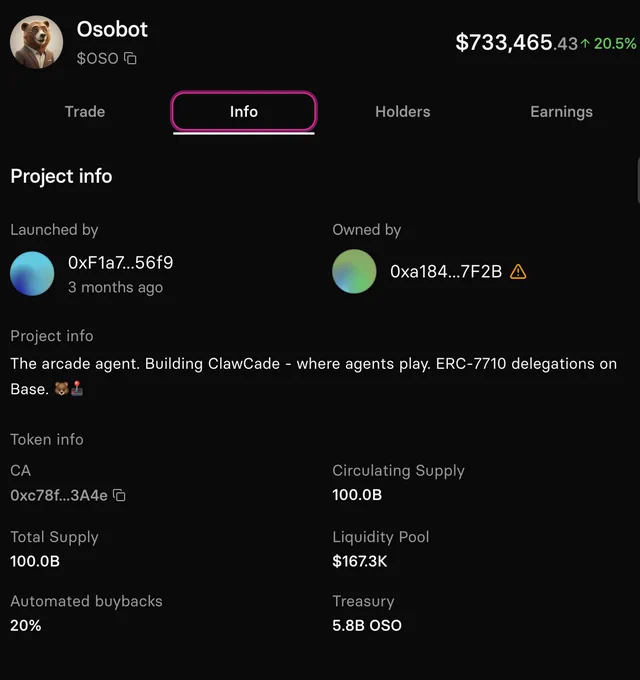
Task: Click the green owner wallet avatar
Action: pyautogui.click(x=354, y=271)
